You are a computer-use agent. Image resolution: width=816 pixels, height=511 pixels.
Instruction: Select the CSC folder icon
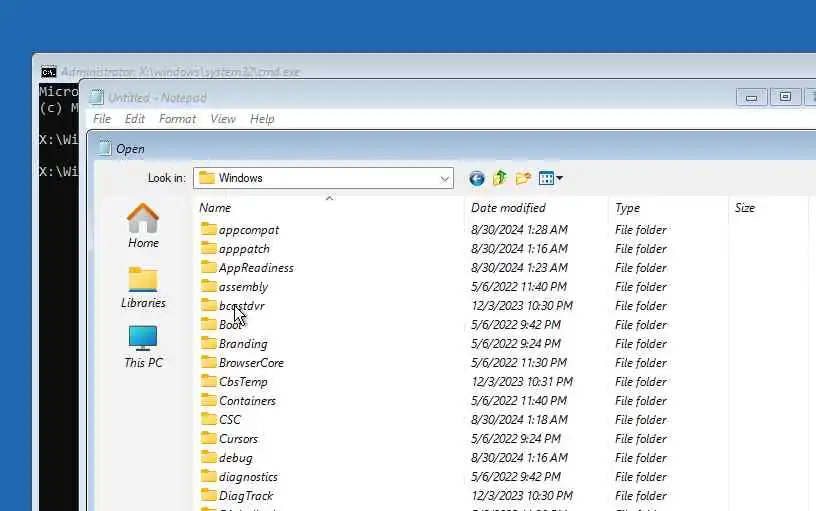tap(209, 419)
